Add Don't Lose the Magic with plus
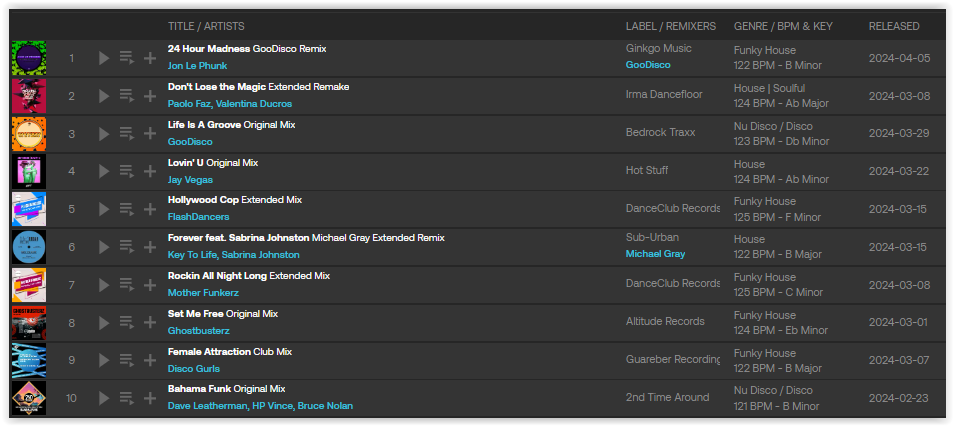The image size is (954, 426). click(150, 96)
